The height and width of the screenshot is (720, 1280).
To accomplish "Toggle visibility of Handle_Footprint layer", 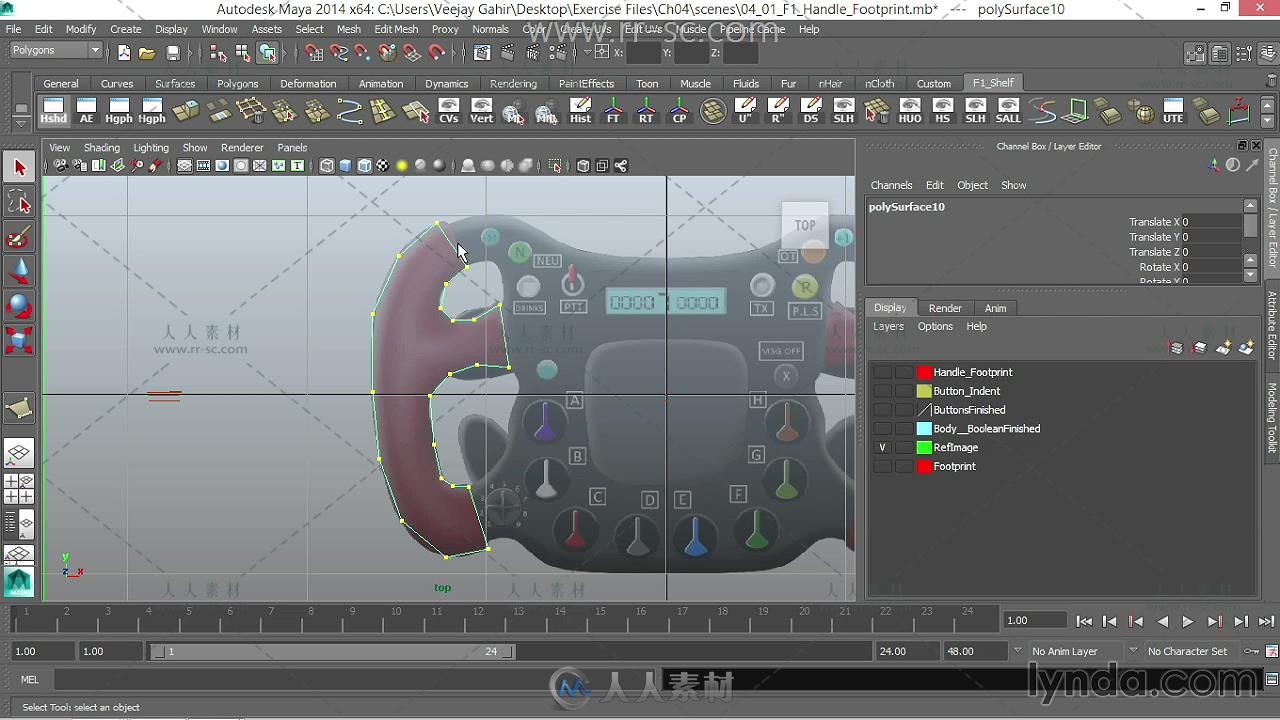I will pyautogui.click(x=882, y=372).
